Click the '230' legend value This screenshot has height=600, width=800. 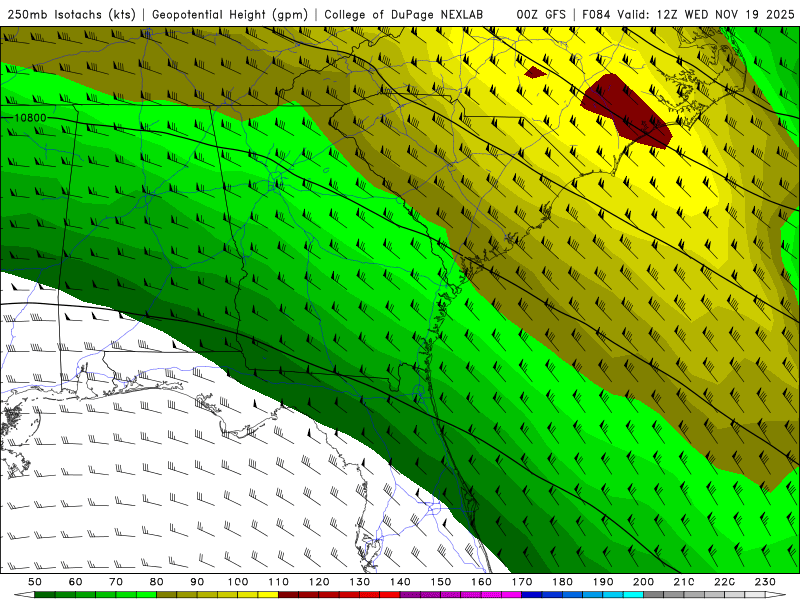765,582
